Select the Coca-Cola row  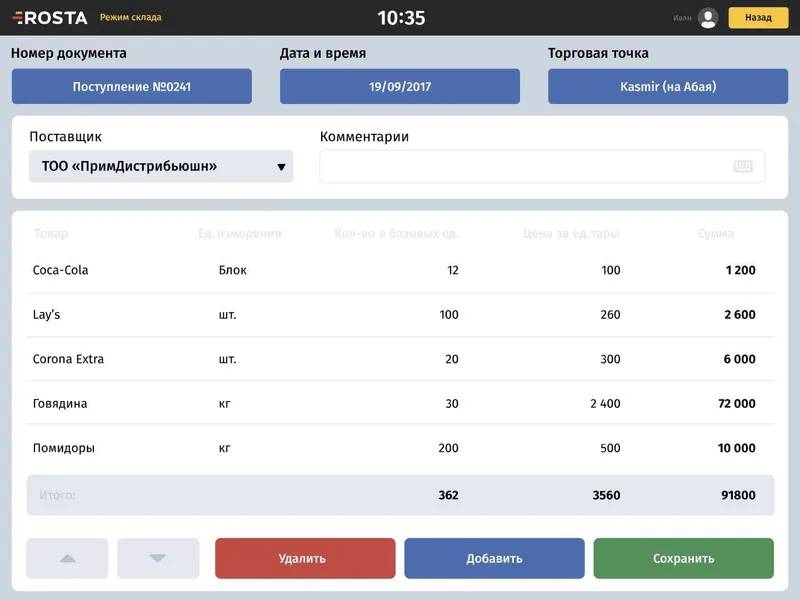click(401, 270)
